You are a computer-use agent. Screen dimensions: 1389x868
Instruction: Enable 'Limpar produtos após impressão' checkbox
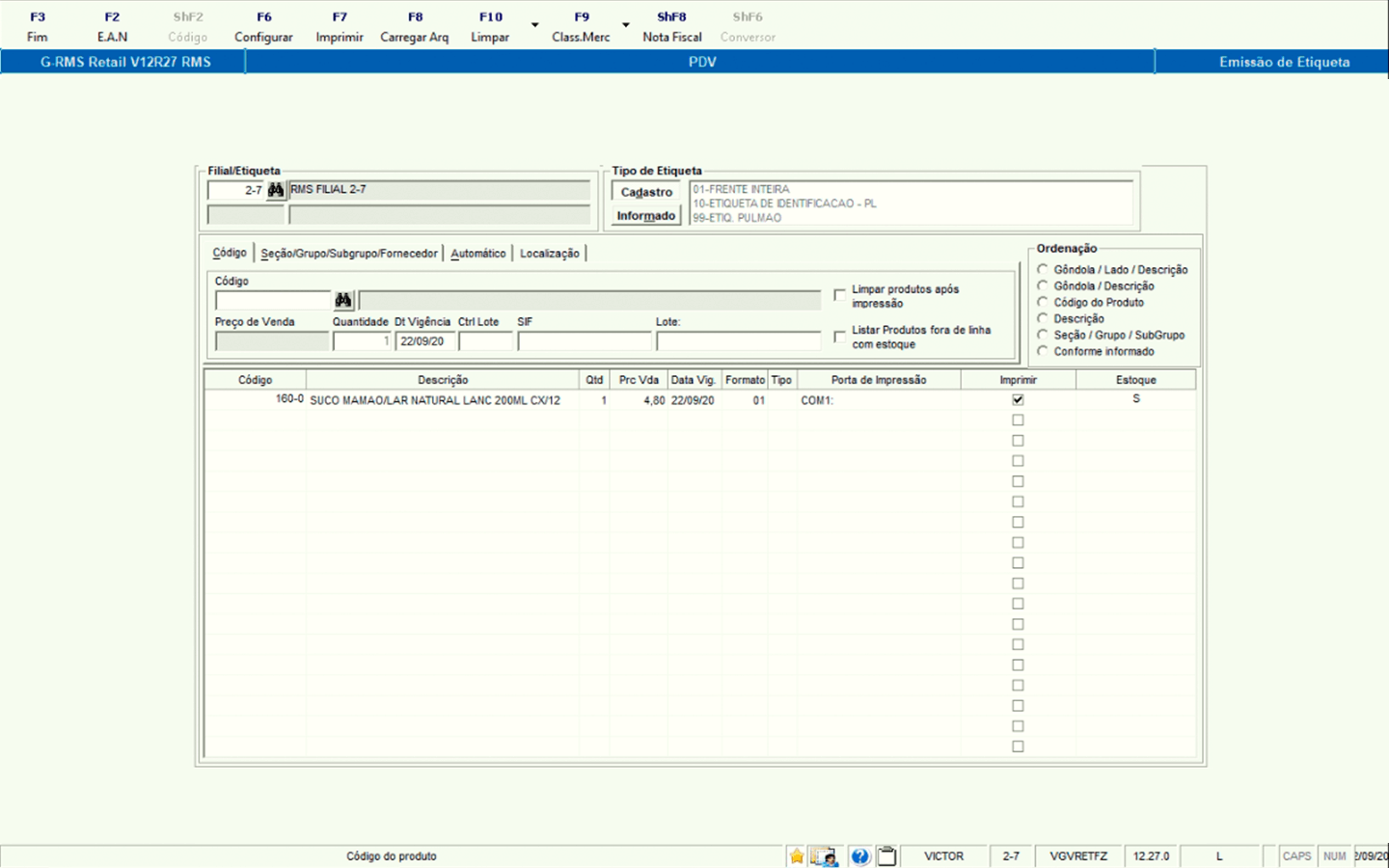(839, 295)
